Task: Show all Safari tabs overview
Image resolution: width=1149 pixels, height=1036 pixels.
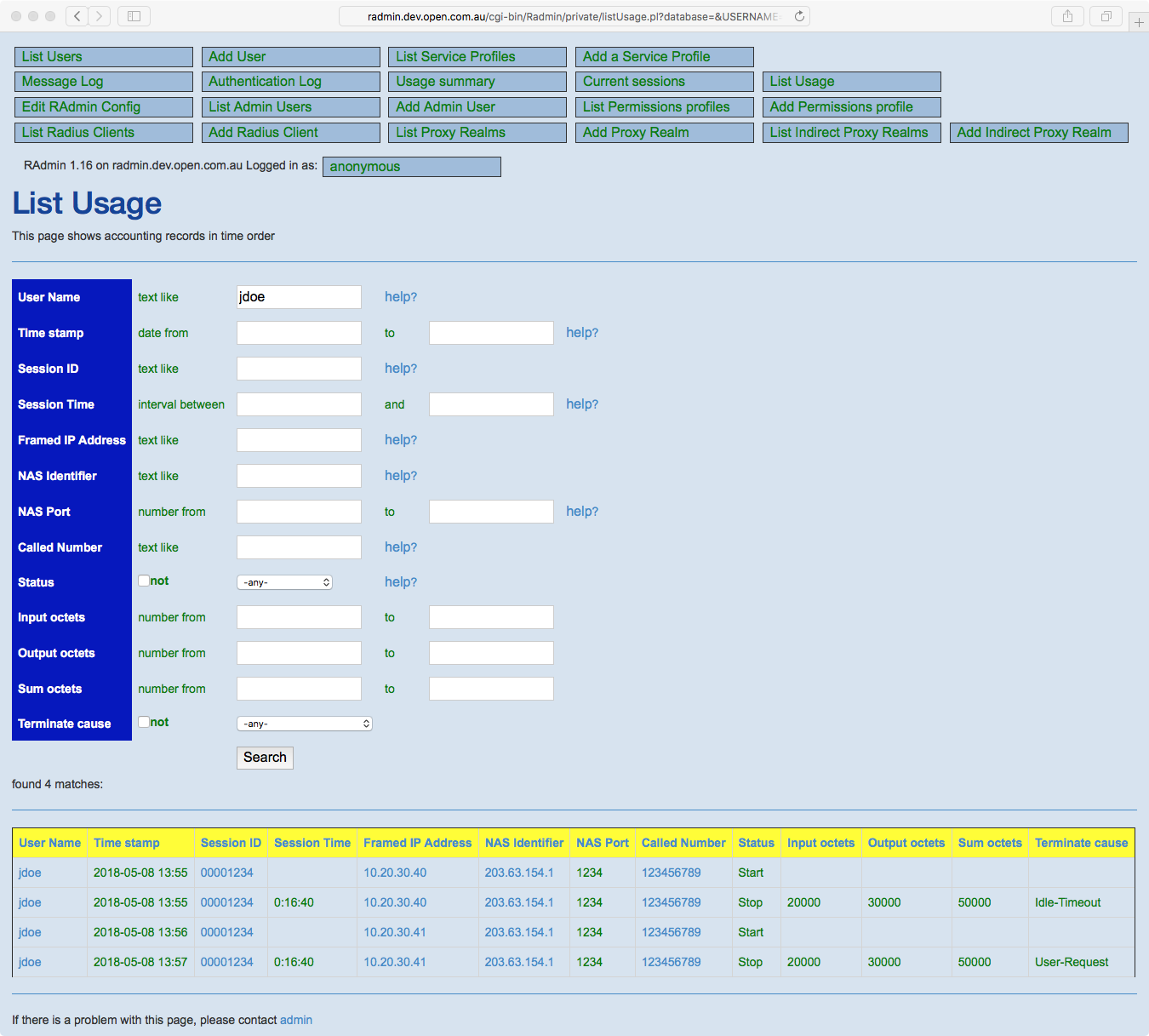Action: tap(1106, 16)
